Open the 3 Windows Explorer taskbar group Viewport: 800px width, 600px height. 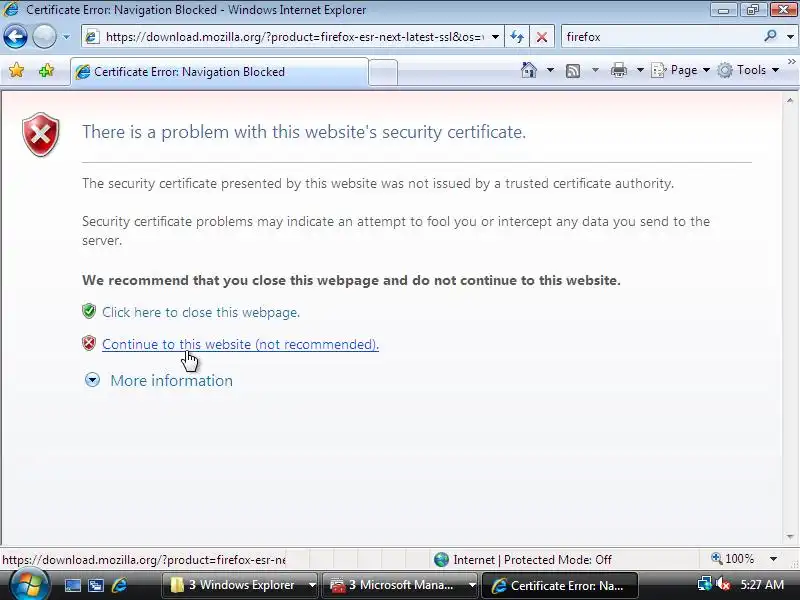tap(240, 585)
